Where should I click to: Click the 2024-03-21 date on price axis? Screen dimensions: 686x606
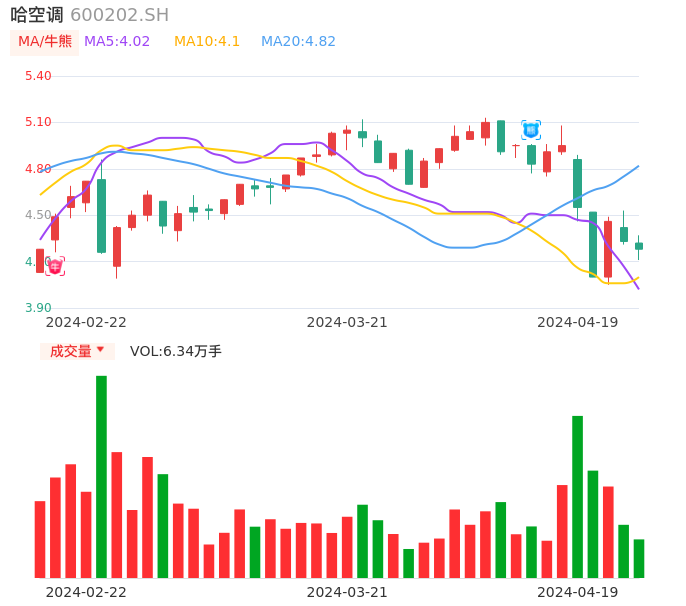click(347, 322)
